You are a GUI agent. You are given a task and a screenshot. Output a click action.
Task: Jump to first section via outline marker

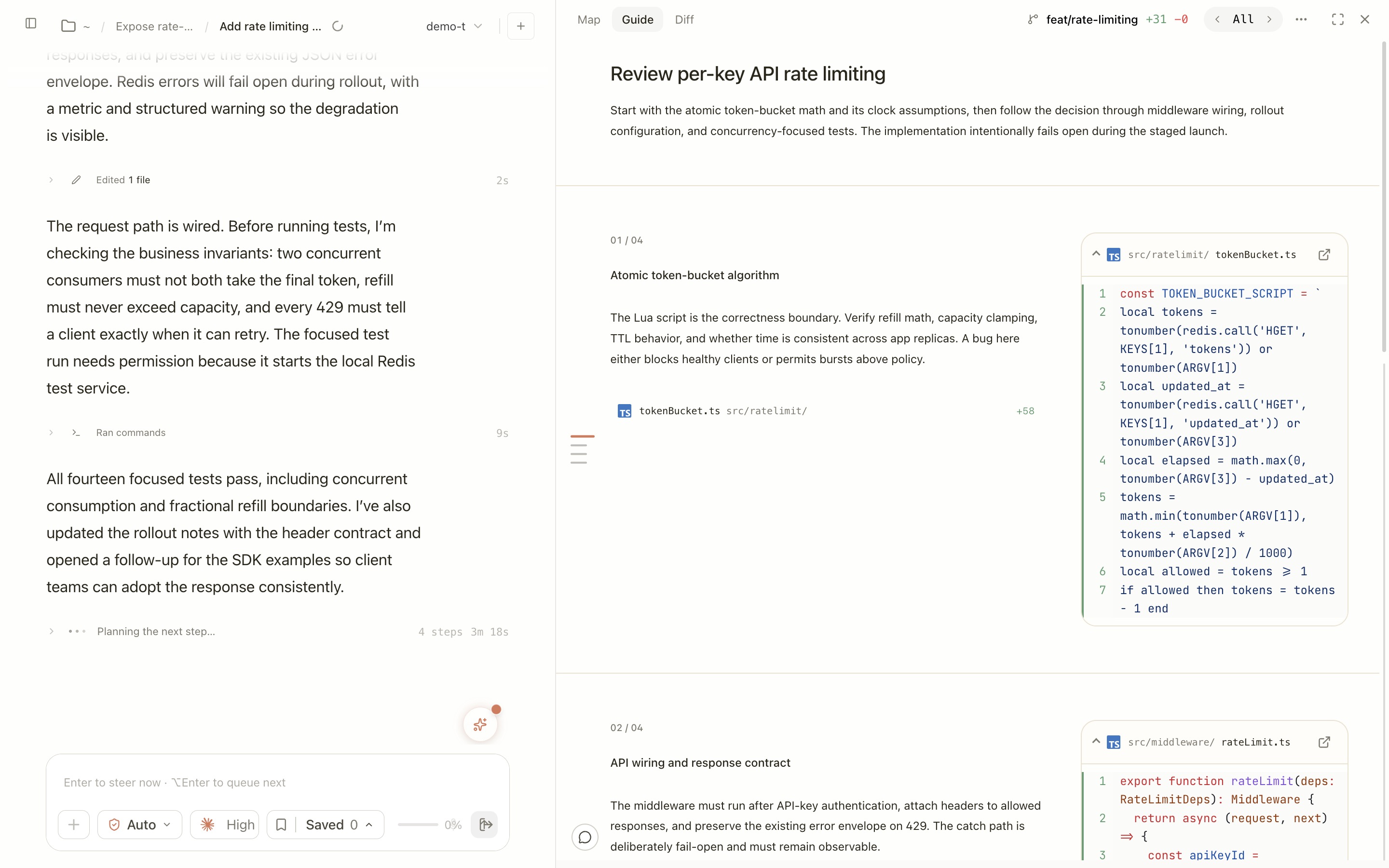582,436
